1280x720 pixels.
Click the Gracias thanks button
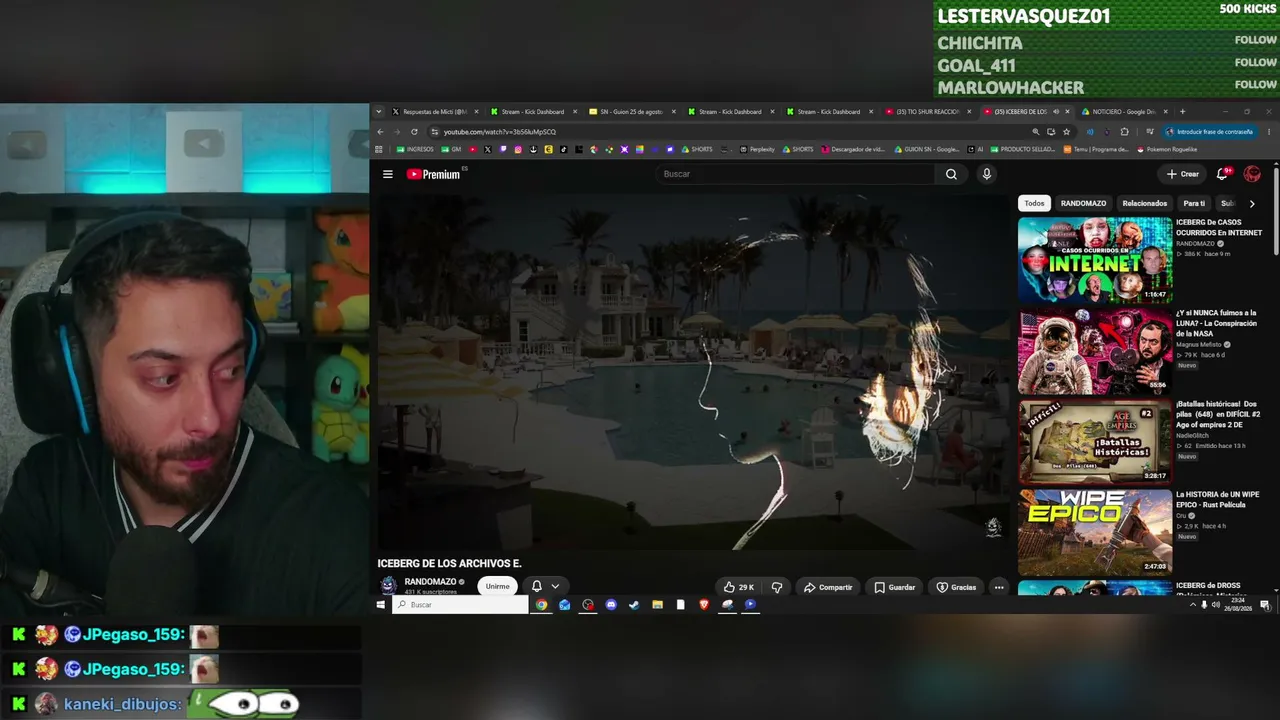957,587
